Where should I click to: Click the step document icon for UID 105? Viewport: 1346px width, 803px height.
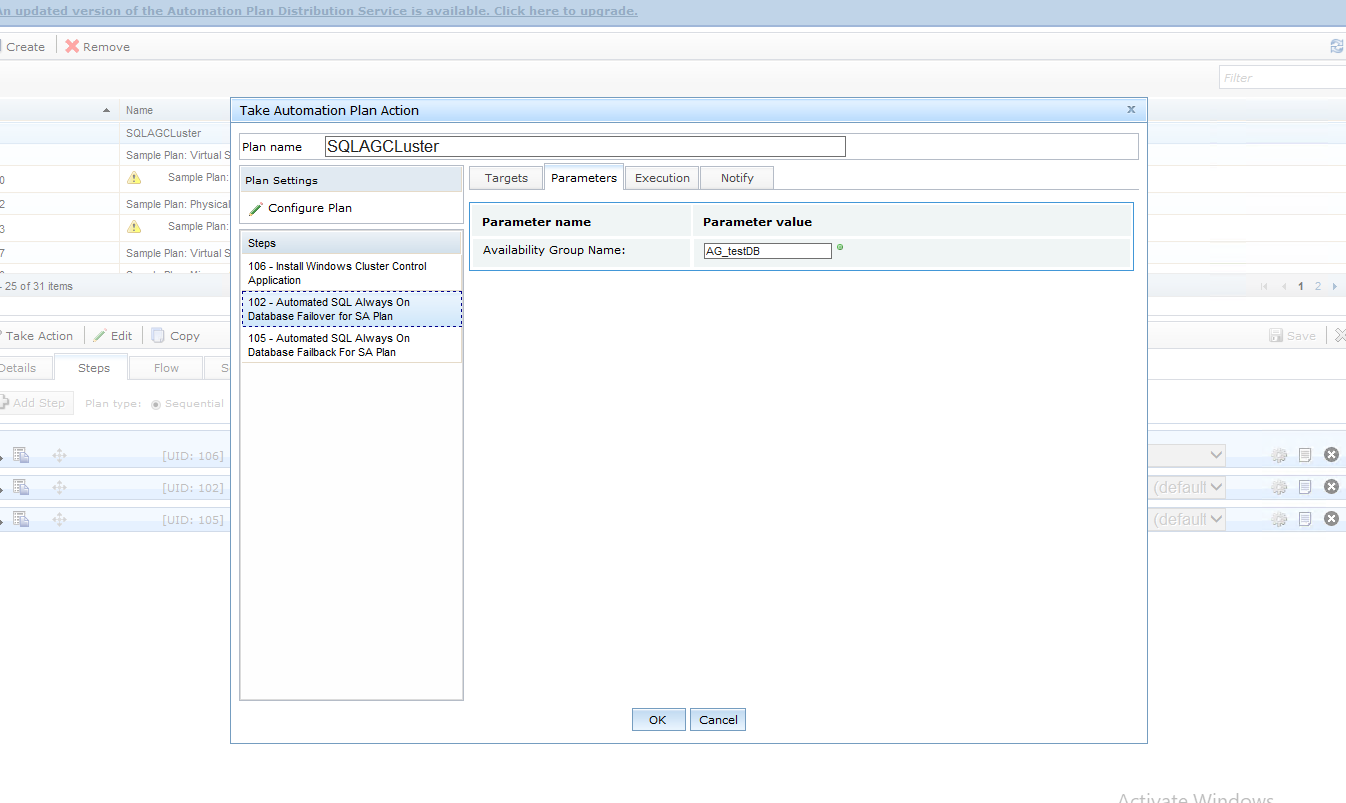tap(21, 519)
